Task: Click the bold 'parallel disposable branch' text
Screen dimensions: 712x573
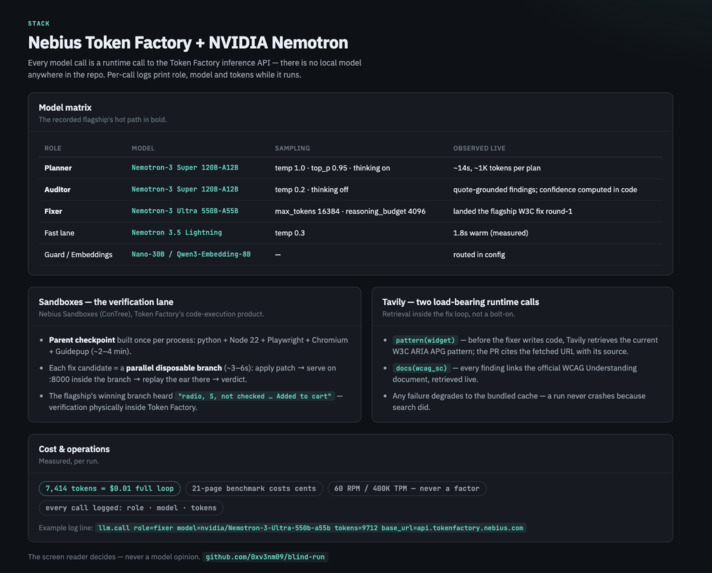Action: (174, 368)
